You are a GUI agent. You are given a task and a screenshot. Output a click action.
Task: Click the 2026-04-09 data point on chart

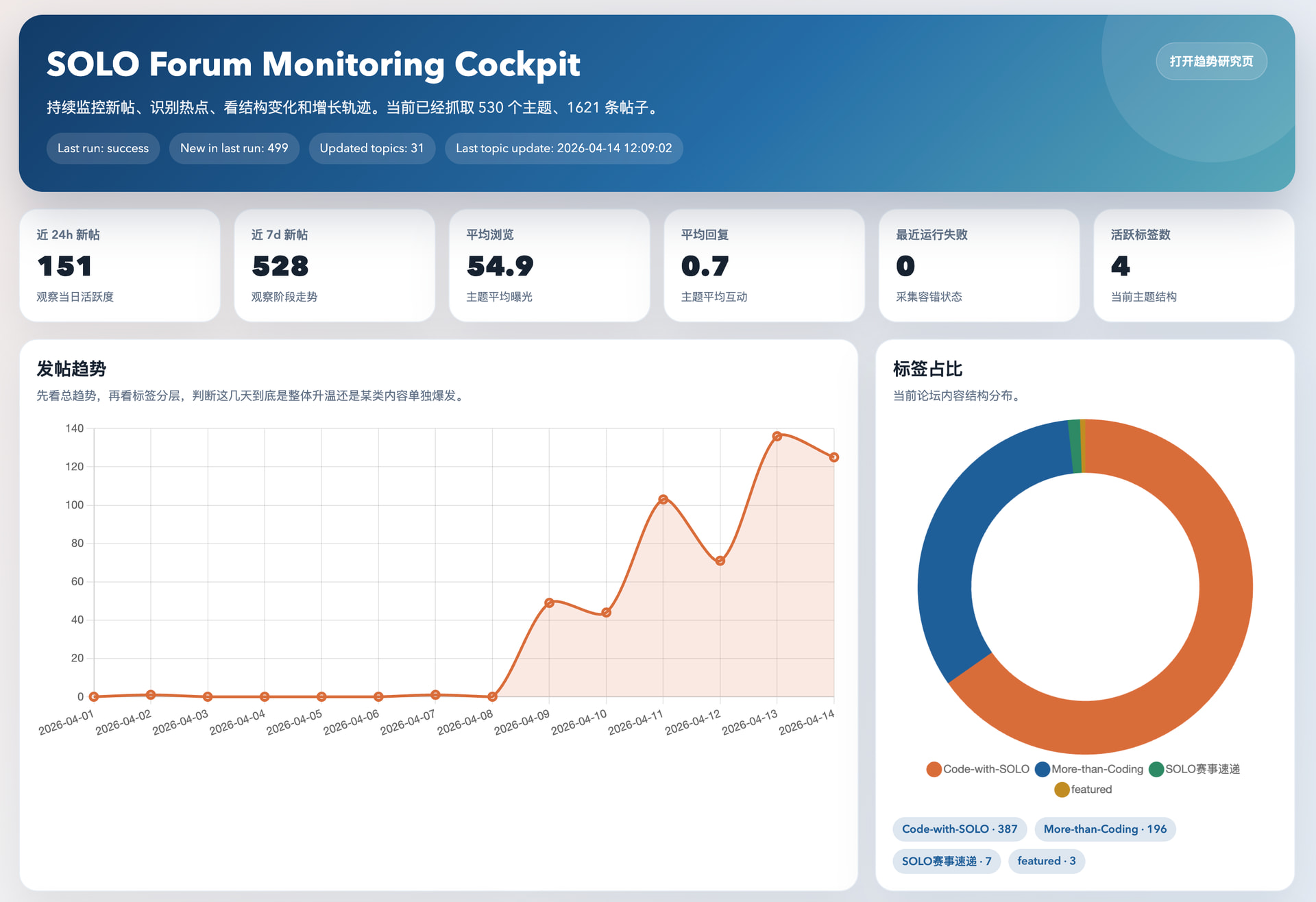click(x=549, y=603)
